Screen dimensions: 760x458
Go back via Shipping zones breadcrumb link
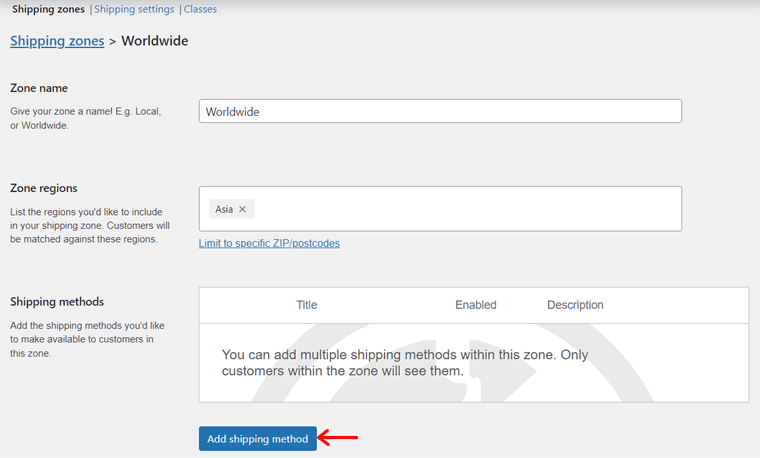tap(57, 41)
